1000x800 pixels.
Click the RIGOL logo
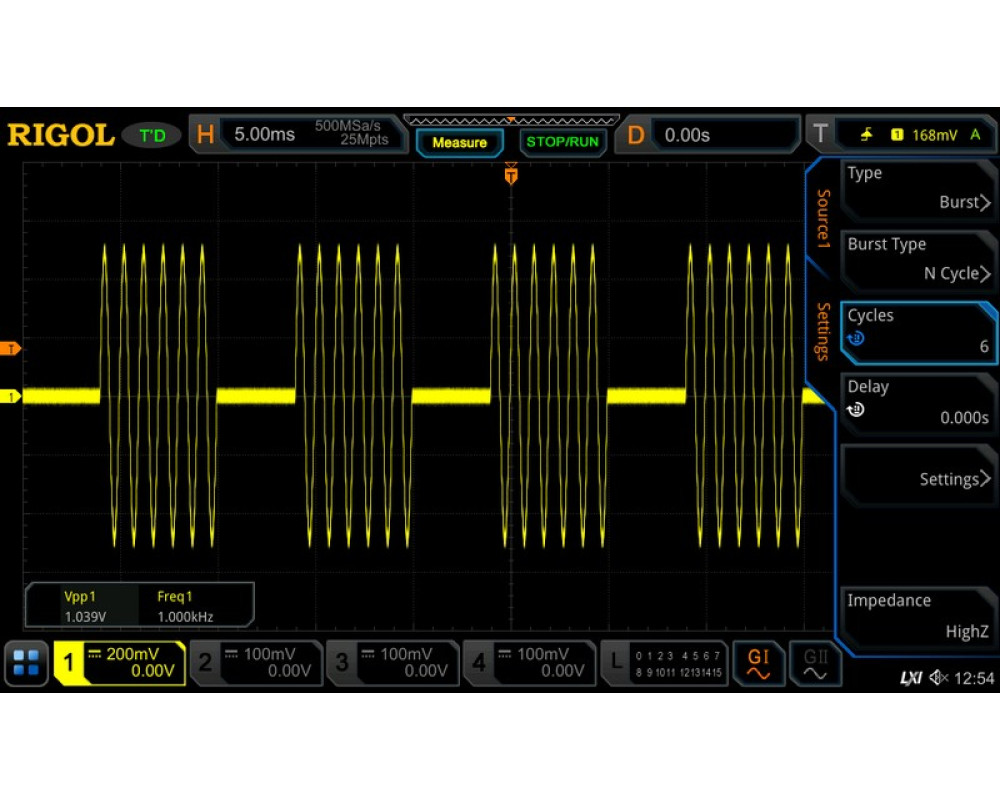[x=60, y=135]
